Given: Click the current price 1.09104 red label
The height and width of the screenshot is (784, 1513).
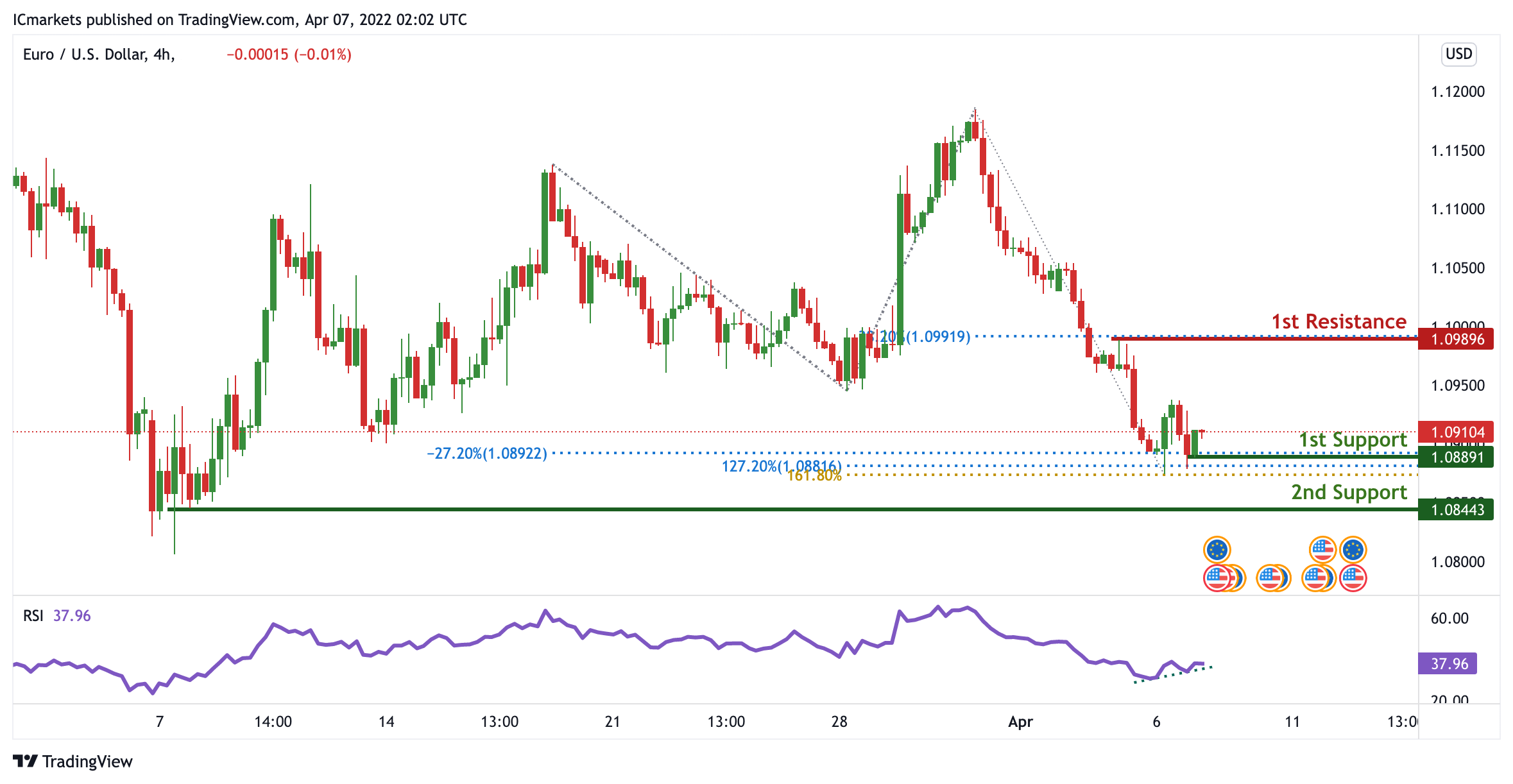Looking at the screenshot, I should (x=1455, y=432).
